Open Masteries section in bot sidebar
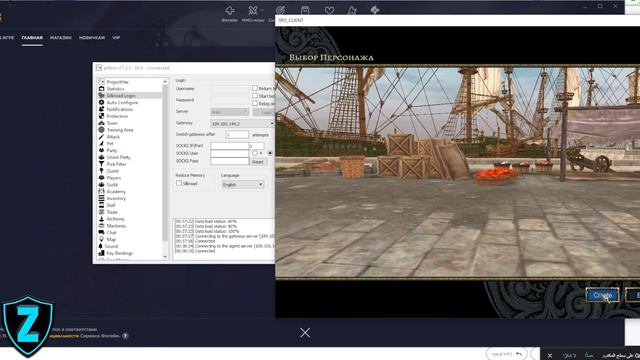640x360 pixels. pos(116,226)
